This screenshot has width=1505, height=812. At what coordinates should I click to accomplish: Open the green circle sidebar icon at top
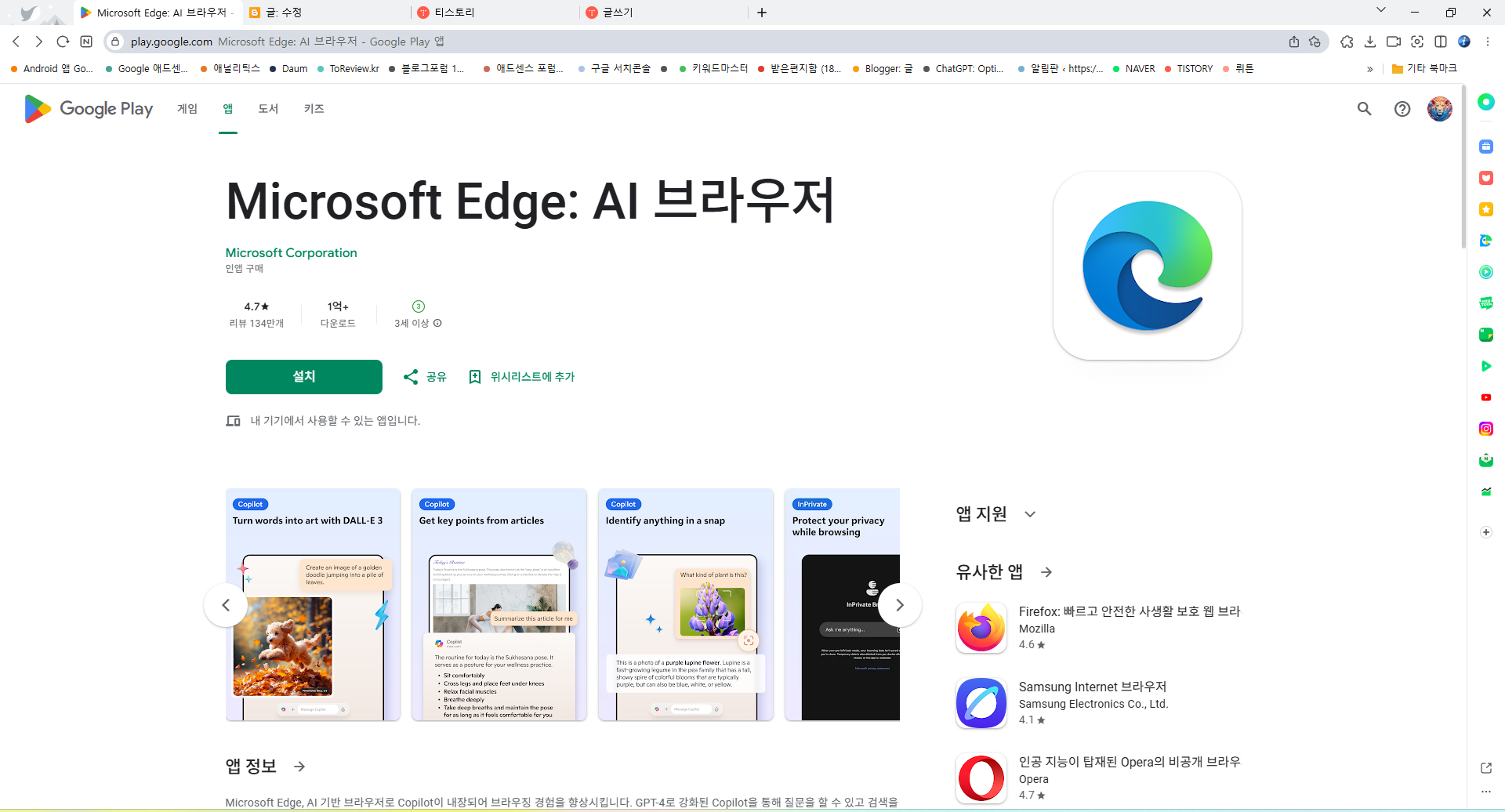(1486, 102)
